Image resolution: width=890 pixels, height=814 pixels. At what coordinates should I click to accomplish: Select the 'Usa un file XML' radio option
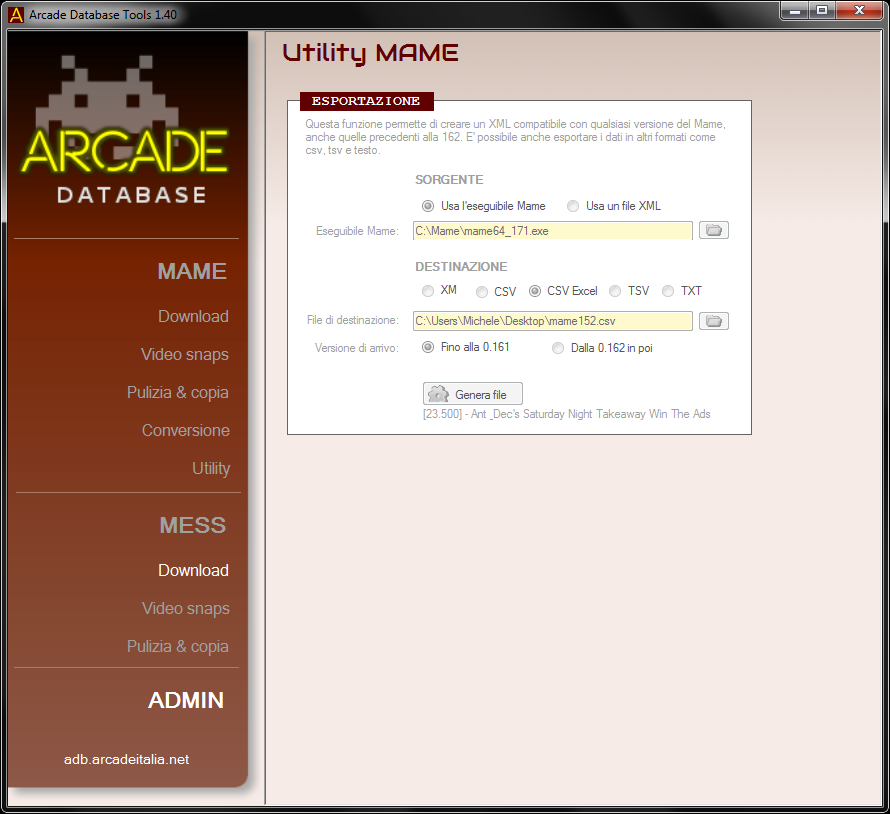pyautogui.click(x=573, y=206)
